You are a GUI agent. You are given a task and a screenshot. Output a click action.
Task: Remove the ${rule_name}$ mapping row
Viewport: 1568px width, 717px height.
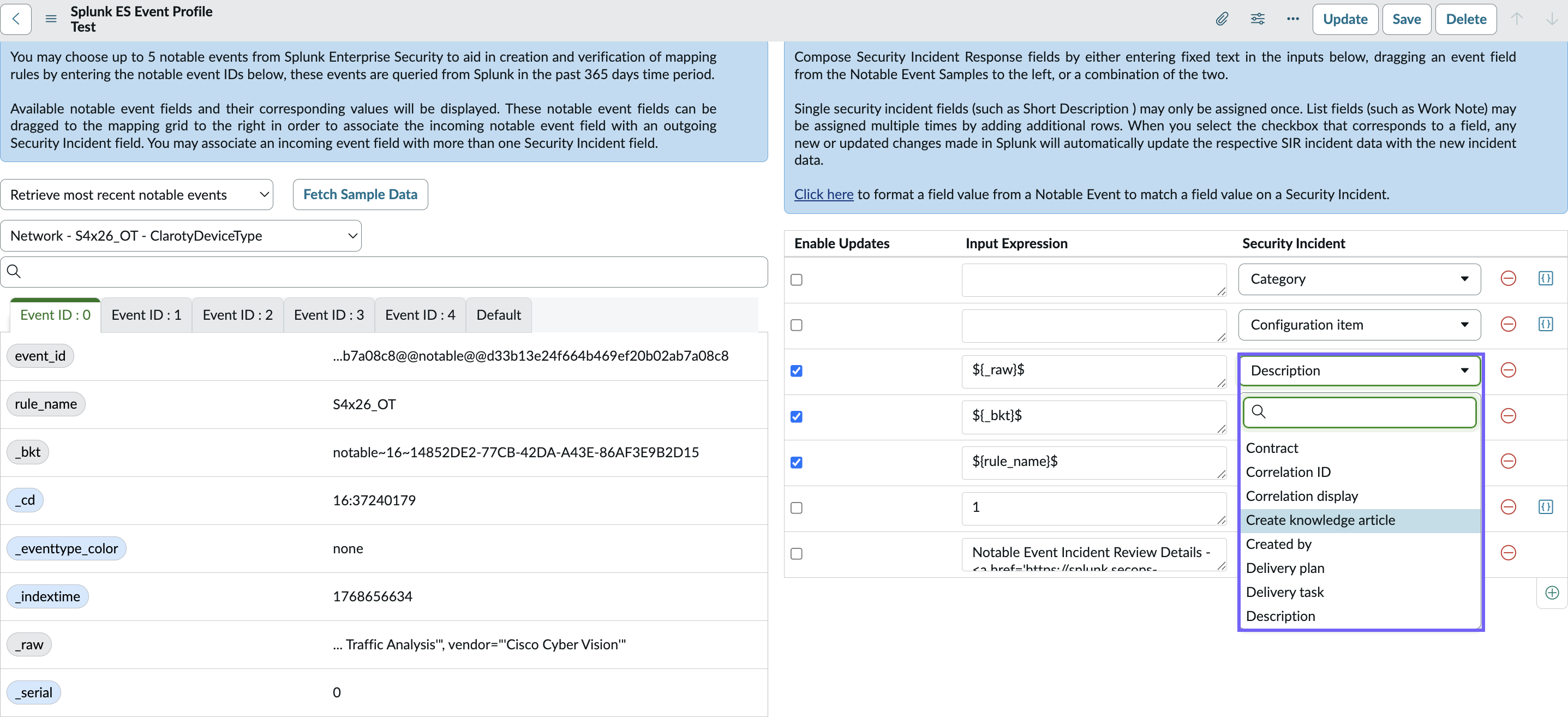[x=1509, y=462]
